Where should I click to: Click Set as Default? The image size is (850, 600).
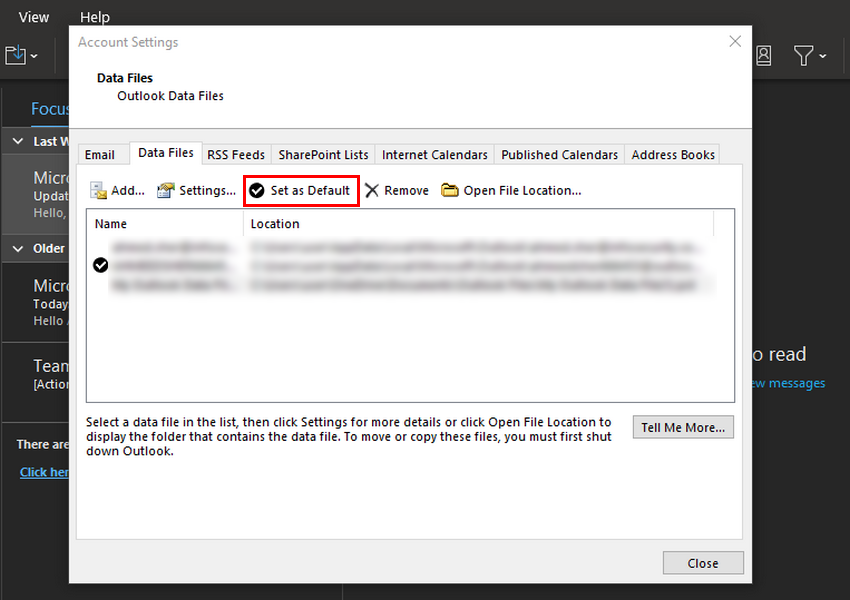click(301, 190)
